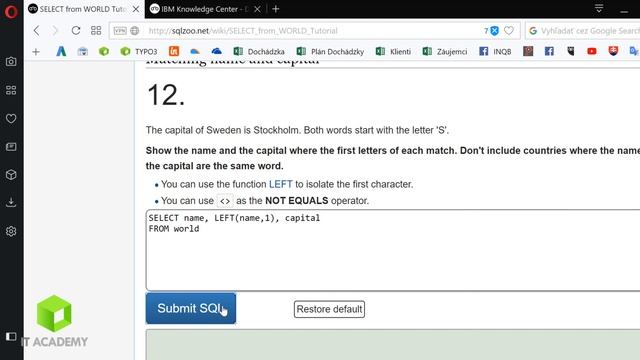Click the '12.' exercise number

tap(166, 95)
